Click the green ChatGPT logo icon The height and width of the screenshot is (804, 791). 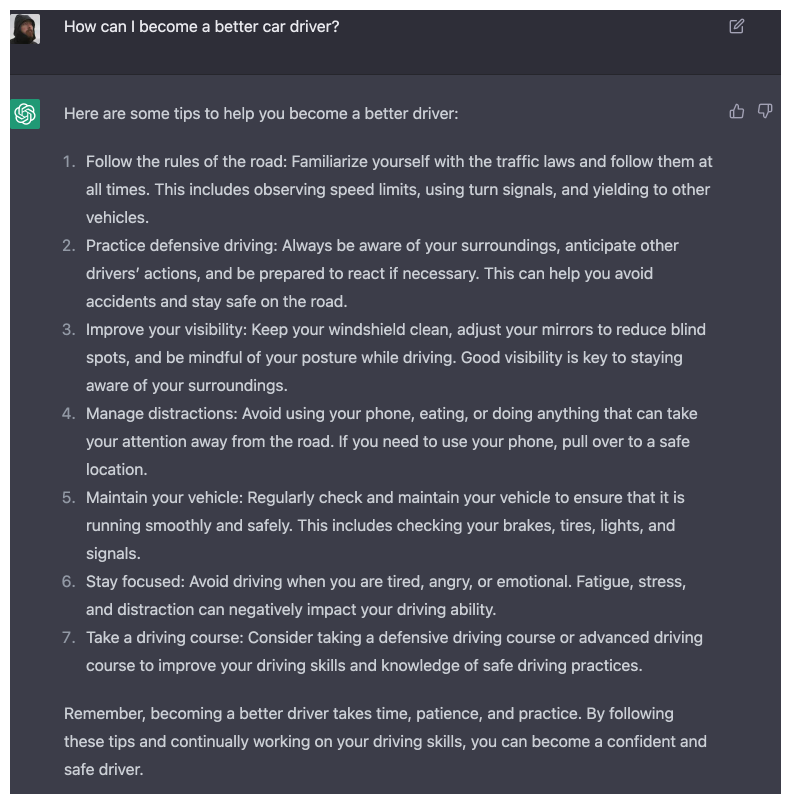25,114
